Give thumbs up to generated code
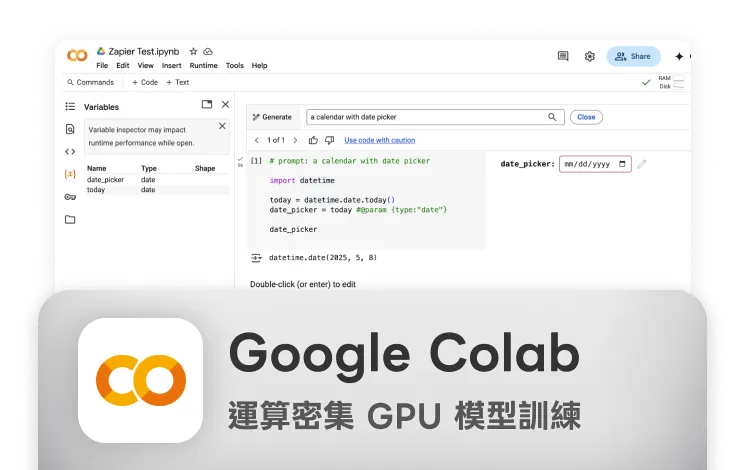Image resolution: width=744 pixels, height=470 pixels. click(313, 140)
